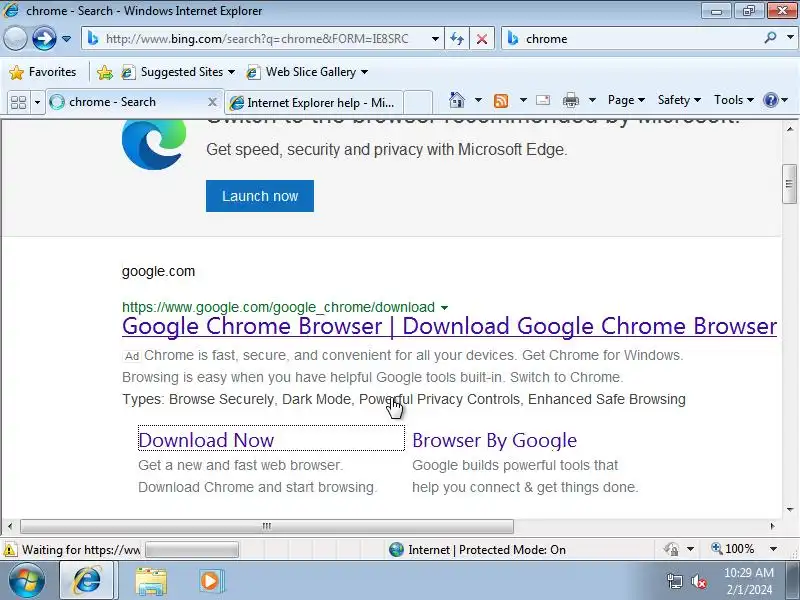Click horizontal scrollbar right arrow
800x600 pixels.
coord(772,526)
